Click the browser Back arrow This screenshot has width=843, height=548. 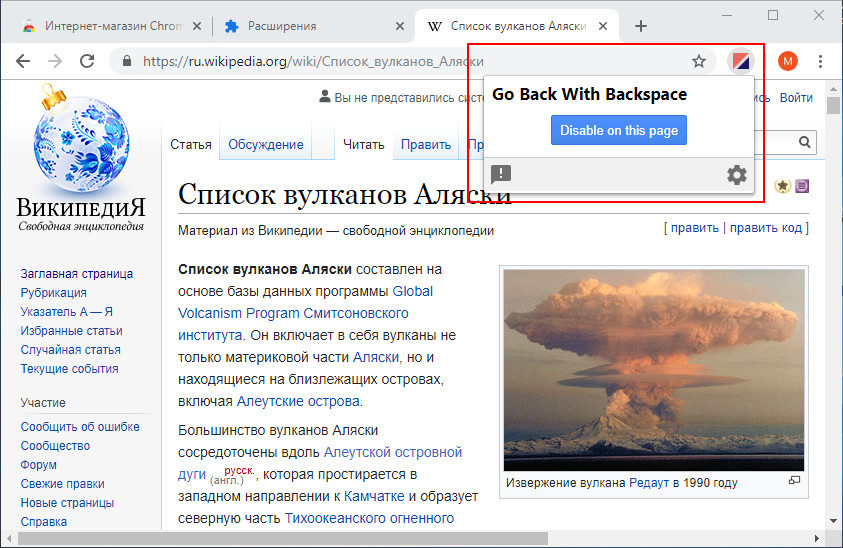tap(23, 61)
